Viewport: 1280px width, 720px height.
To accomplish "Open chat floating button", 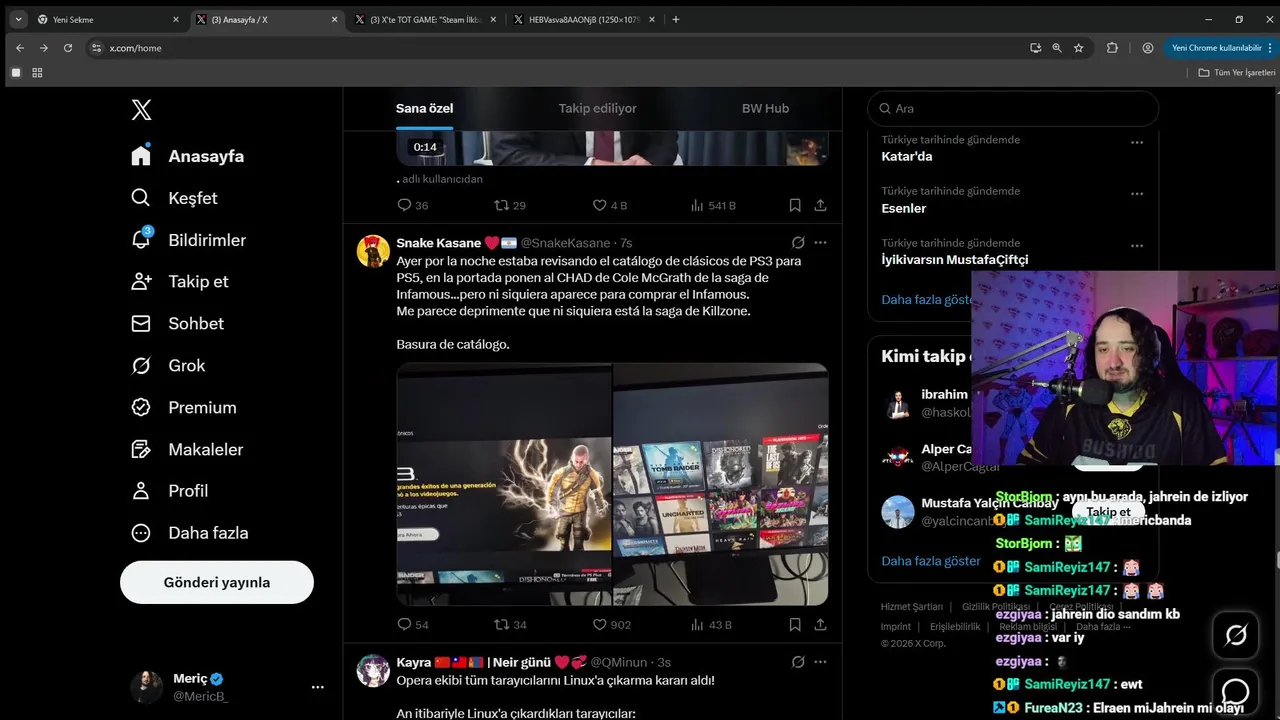I will [x=1236, y=692].
